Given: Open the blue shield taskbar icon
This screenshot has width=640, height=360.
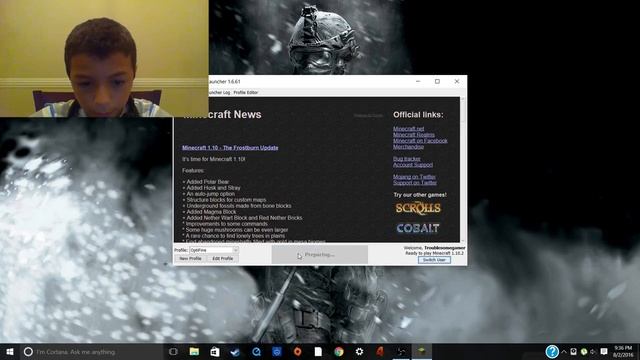Looking at the screenshot, I should click(276, 351).
